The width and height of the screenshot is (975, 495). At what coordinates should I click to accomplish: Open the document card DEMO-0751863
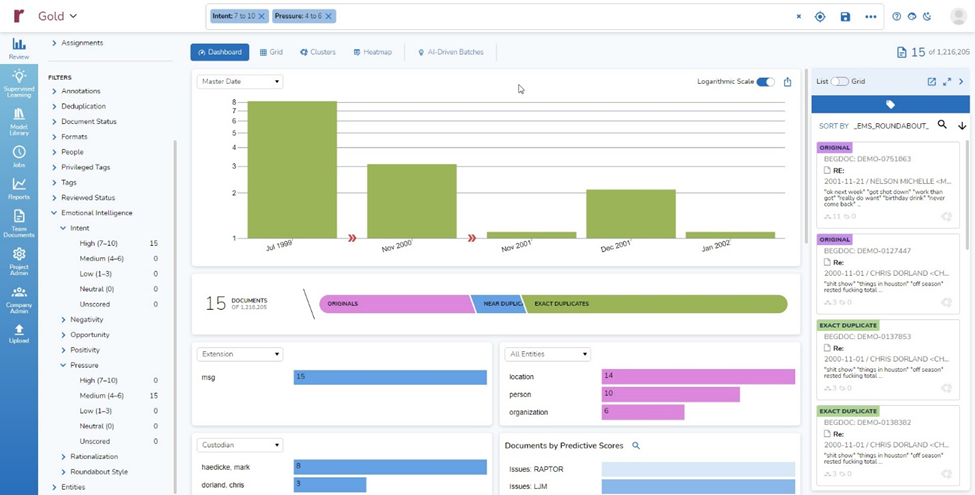pos(887,185)
